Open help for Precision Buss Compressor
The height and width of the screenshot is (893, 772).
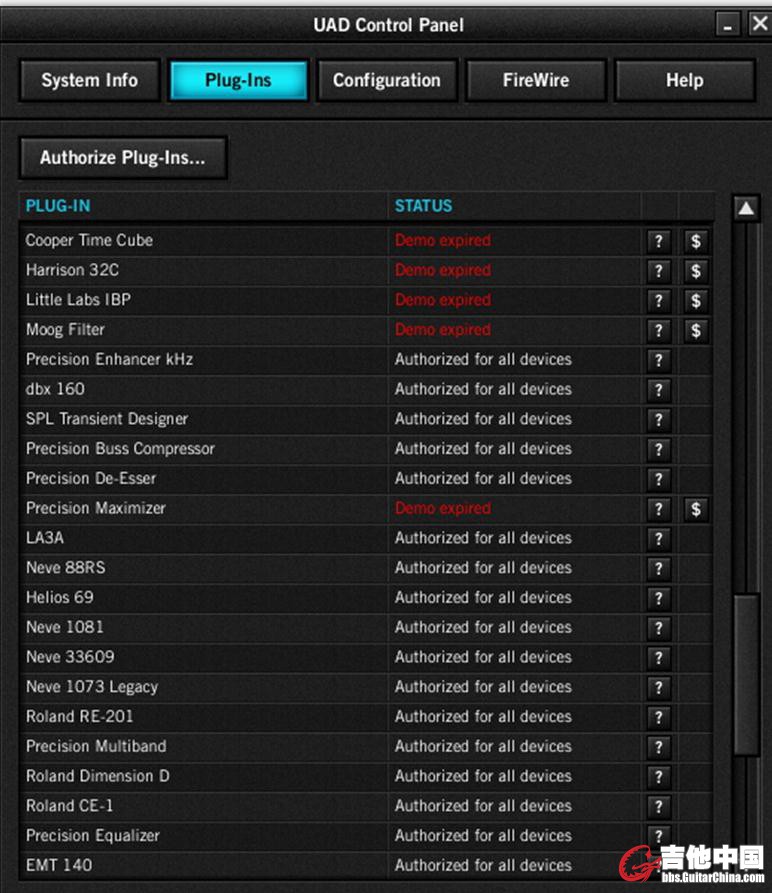pos(659,449)
